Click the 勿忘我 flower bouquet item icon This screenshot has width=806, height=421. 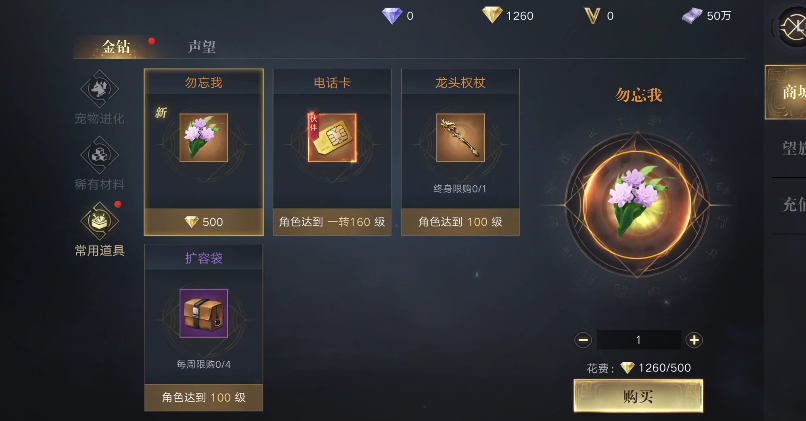(x=204, y=138)
